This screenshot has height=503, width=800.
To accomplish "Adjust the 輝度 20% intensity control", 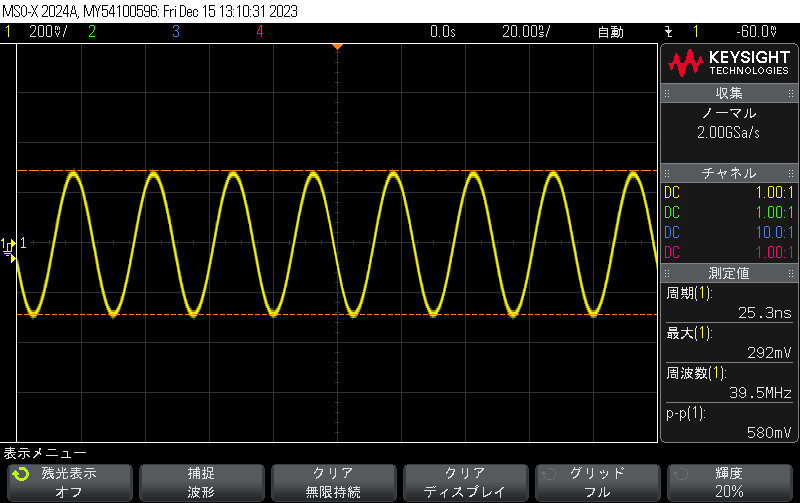I will coord(729,482).
